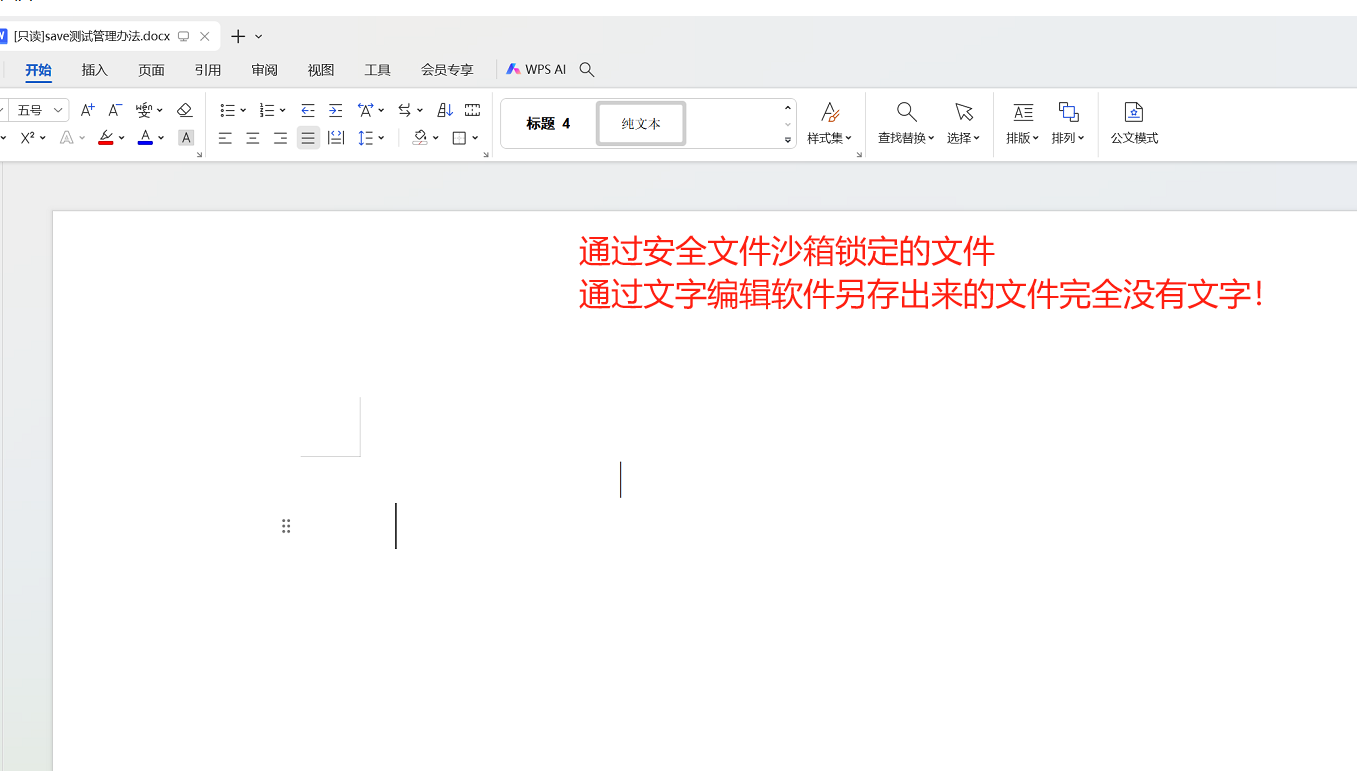1357x771 pixels.
Task: Click the increase indent icon
Action: tap(336, 110)
